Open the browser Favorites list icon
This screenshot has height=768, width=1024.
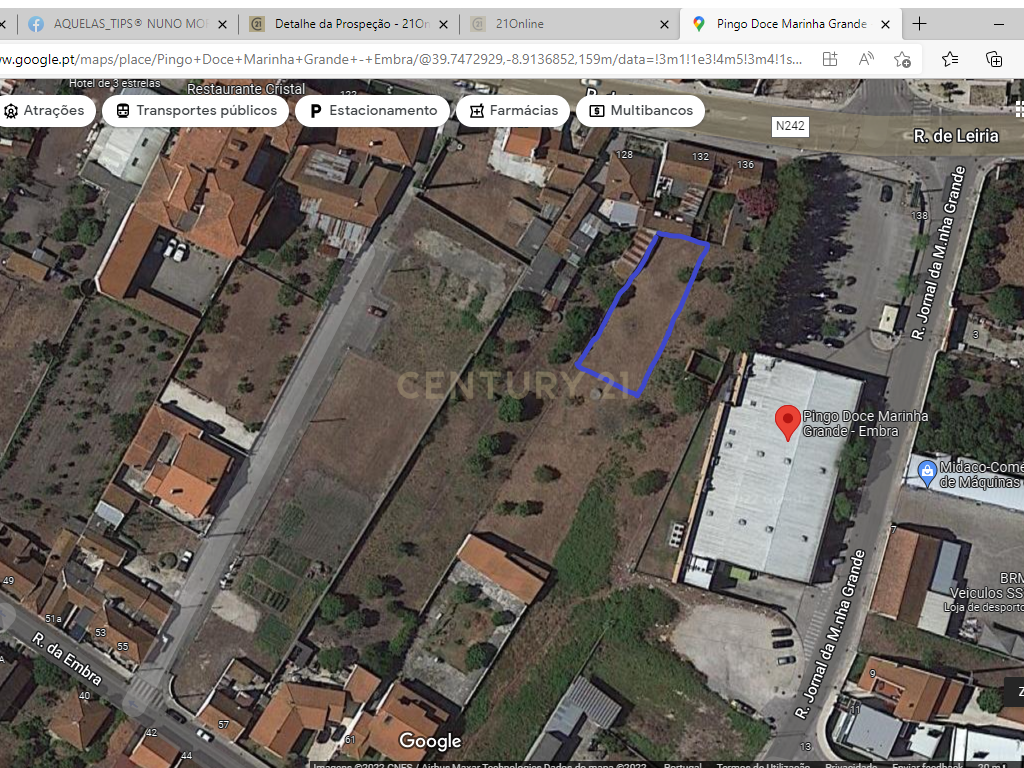tap(950, 59)
